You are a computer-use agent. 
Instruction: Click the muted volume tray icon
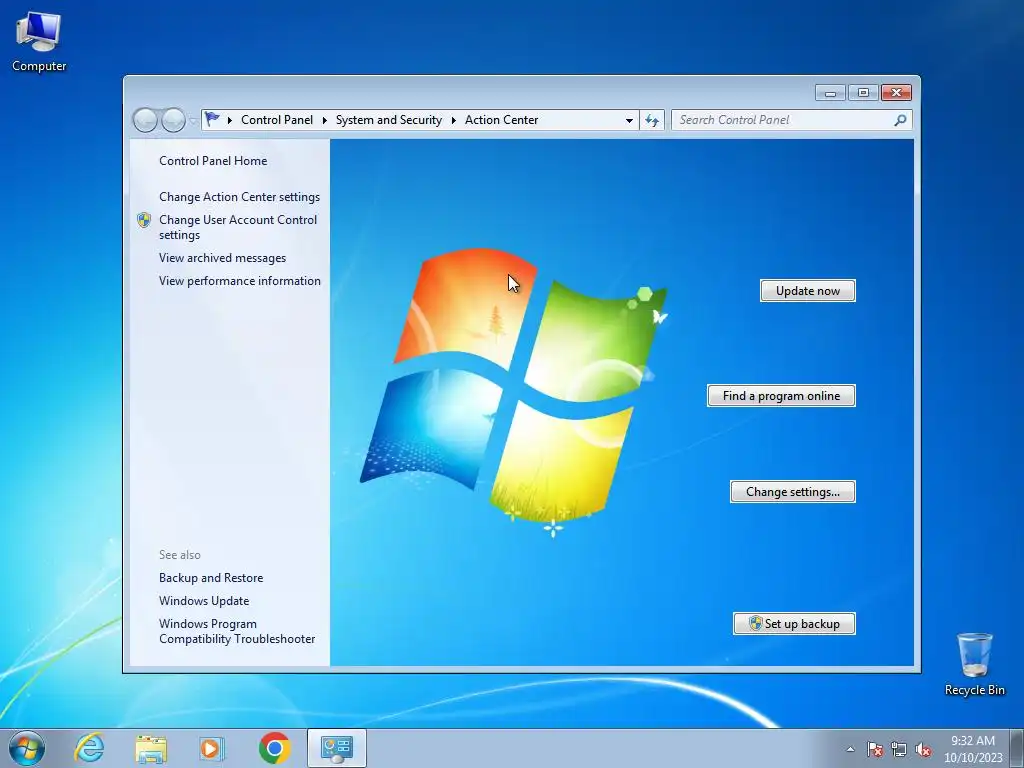click(923, 749)
